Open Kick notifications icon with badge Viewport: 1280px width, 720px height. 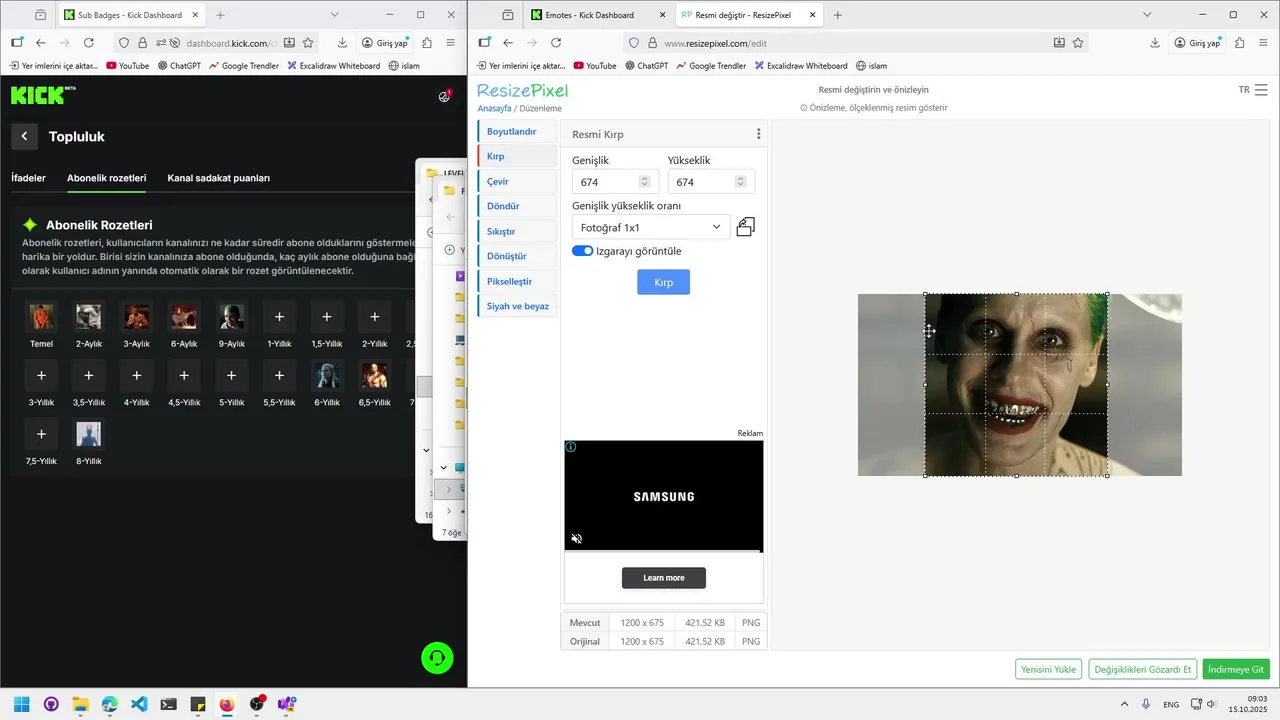(x=444, y=96)
